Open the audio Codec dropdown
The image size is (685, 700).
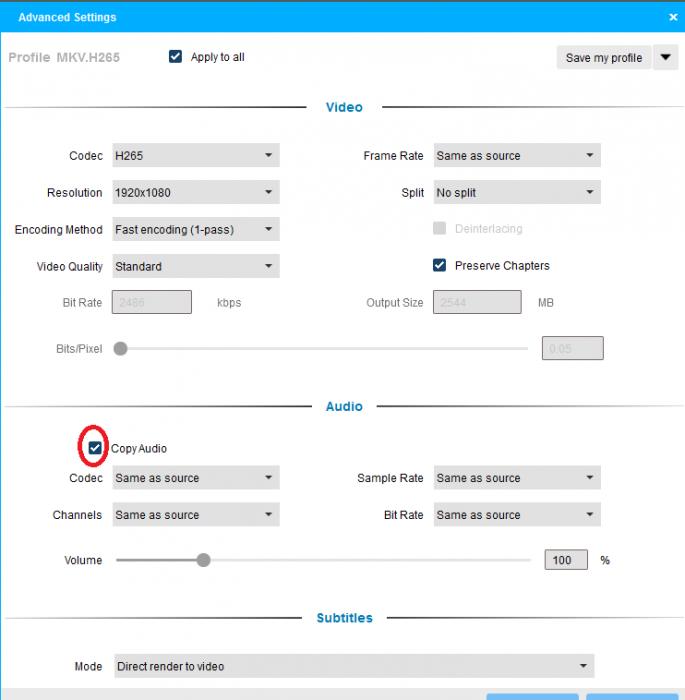[x=195, y=478]
